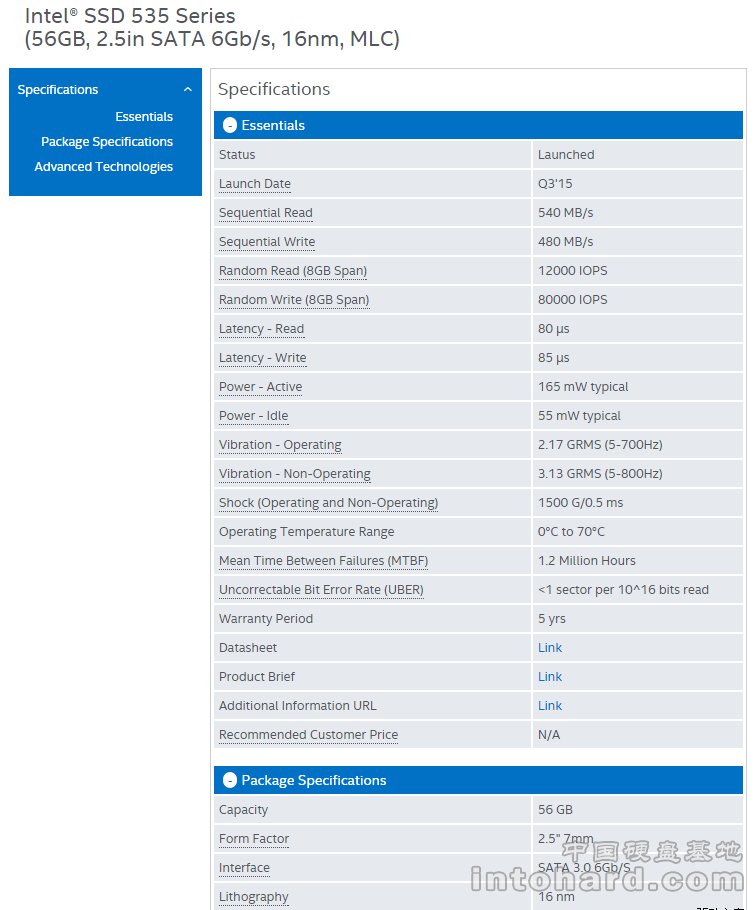Screen dimensions: 754x910
Task: Select the 2.17 GRMS (5-700Hz) value
Action: pyautogui.click(x=600, y=445)
